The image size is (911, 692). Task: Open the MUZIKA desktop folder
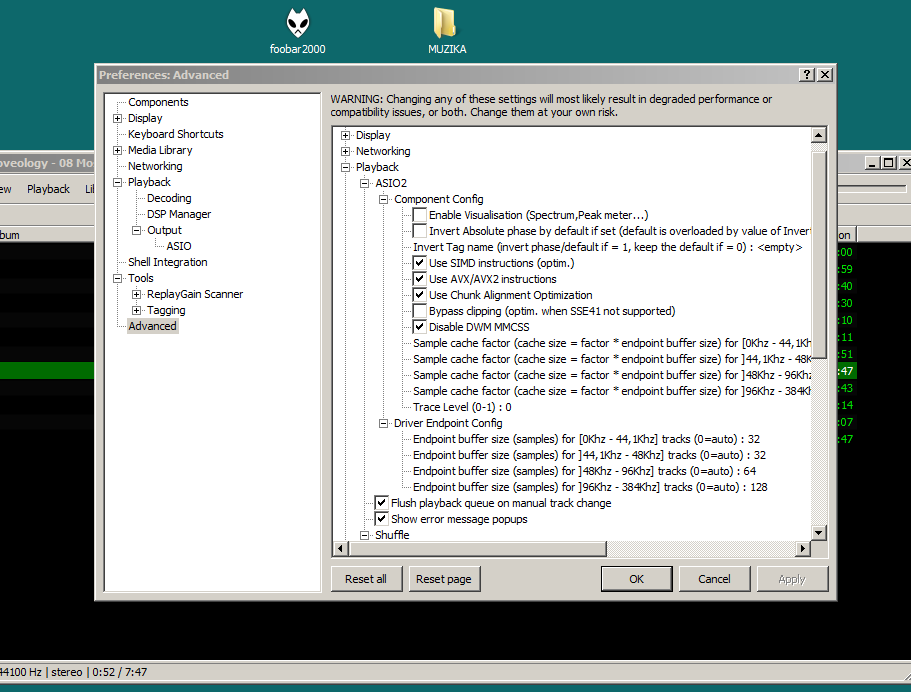click(x=447, y=31)
